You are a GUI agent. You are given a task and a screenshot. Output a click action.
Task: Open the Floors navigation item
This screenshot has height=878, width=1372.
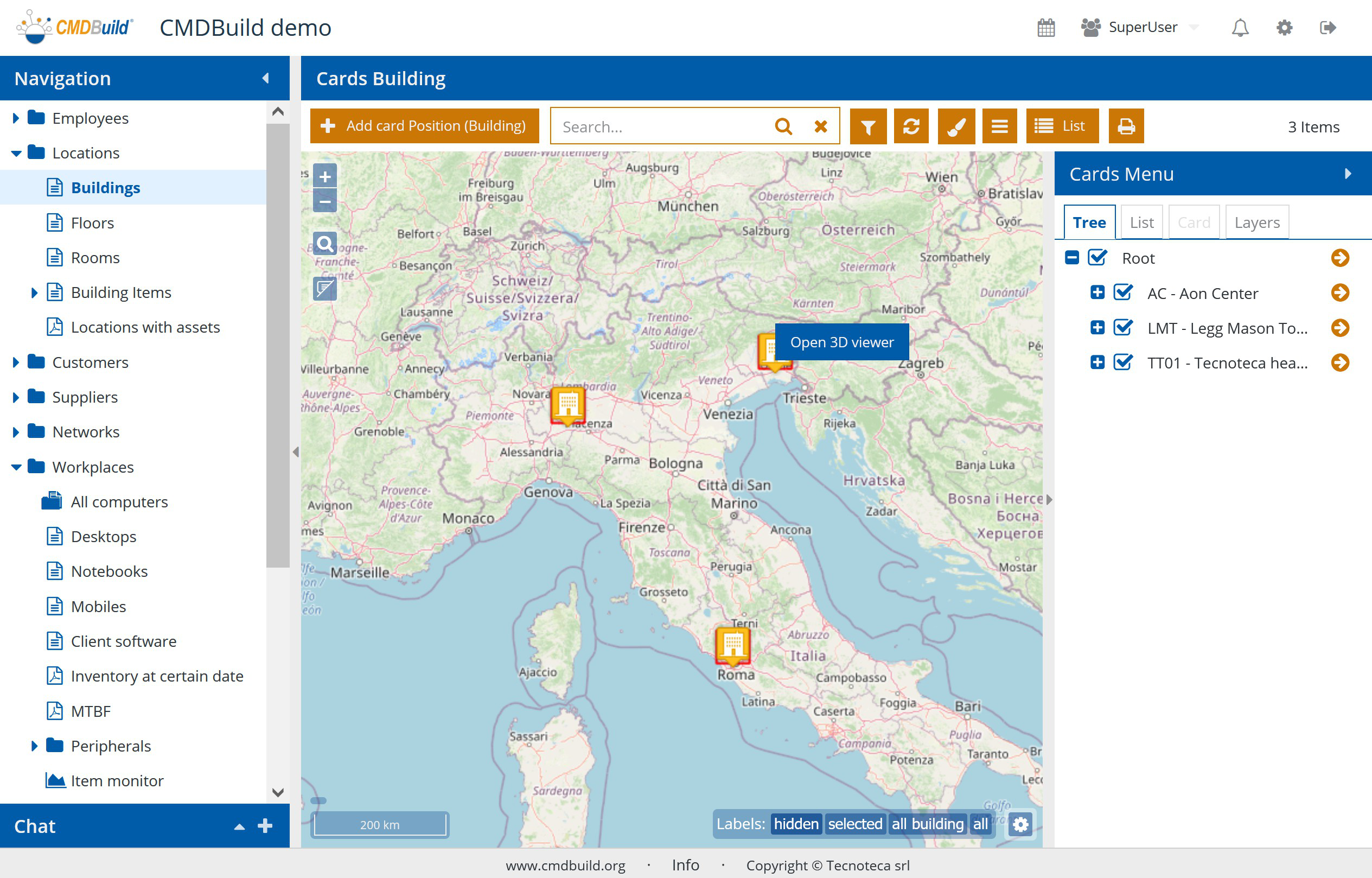[92, 223]
